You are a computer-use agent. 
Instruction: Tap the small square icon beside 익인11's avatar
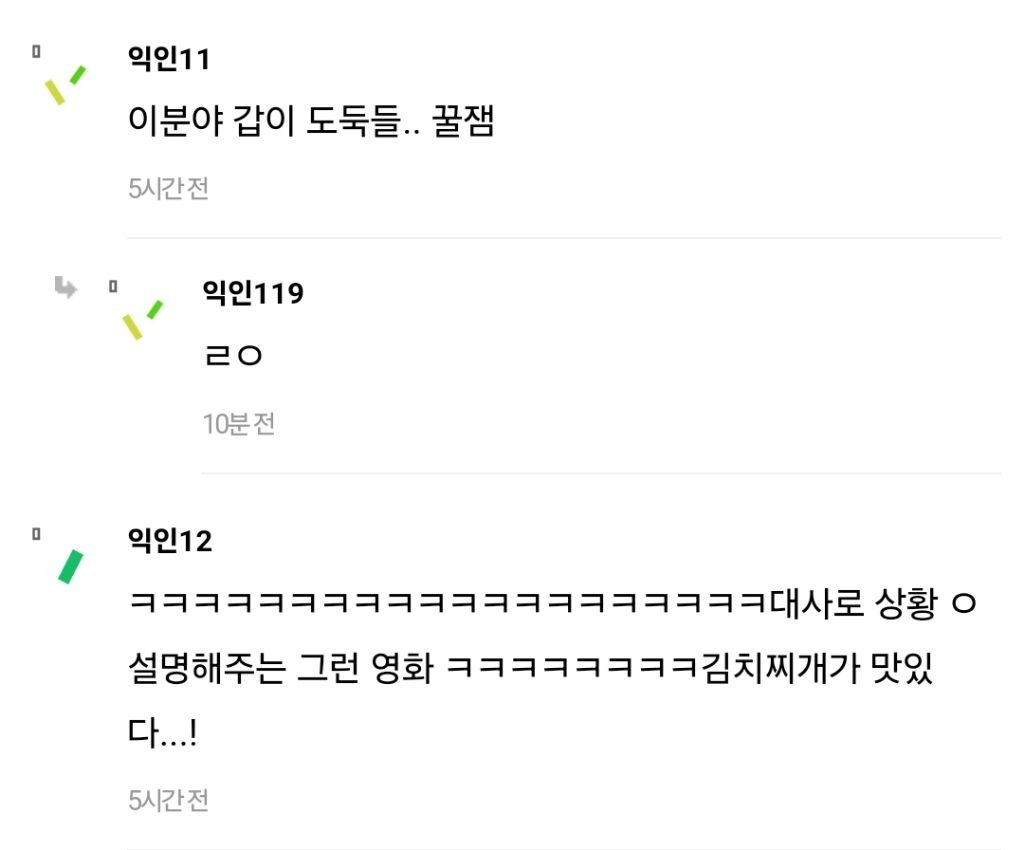tap(37, 52)
